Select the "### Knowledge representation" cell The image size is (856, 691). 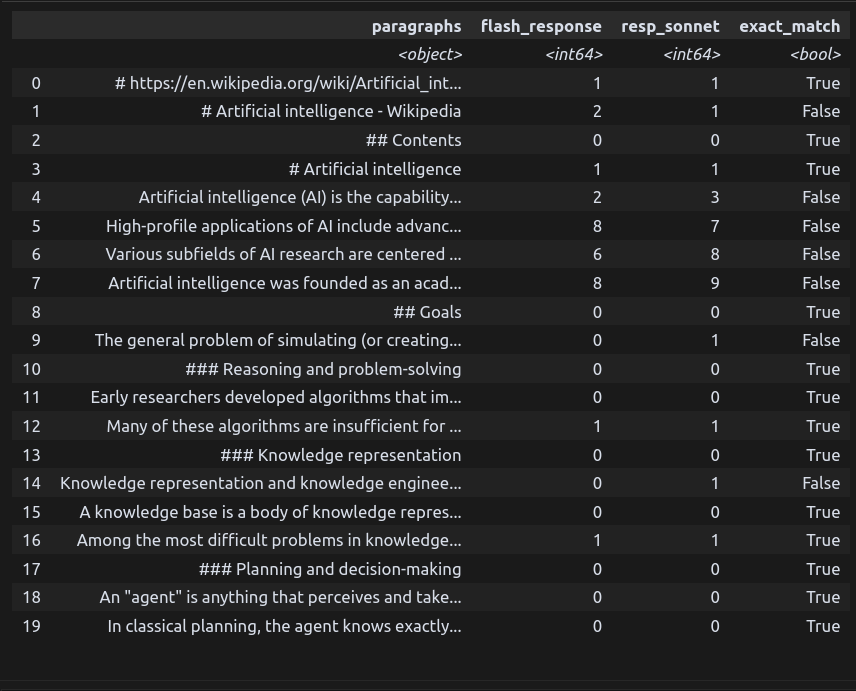point(341,455)
